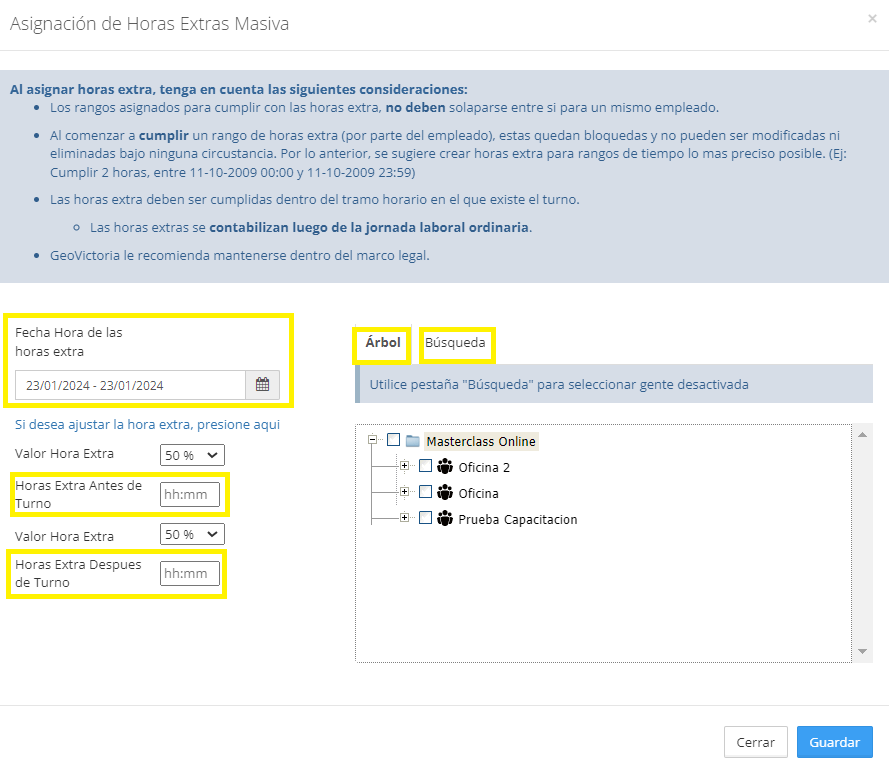Click the Oficina group people icon
The image size is (890, 778).
[x=445, y=492]
